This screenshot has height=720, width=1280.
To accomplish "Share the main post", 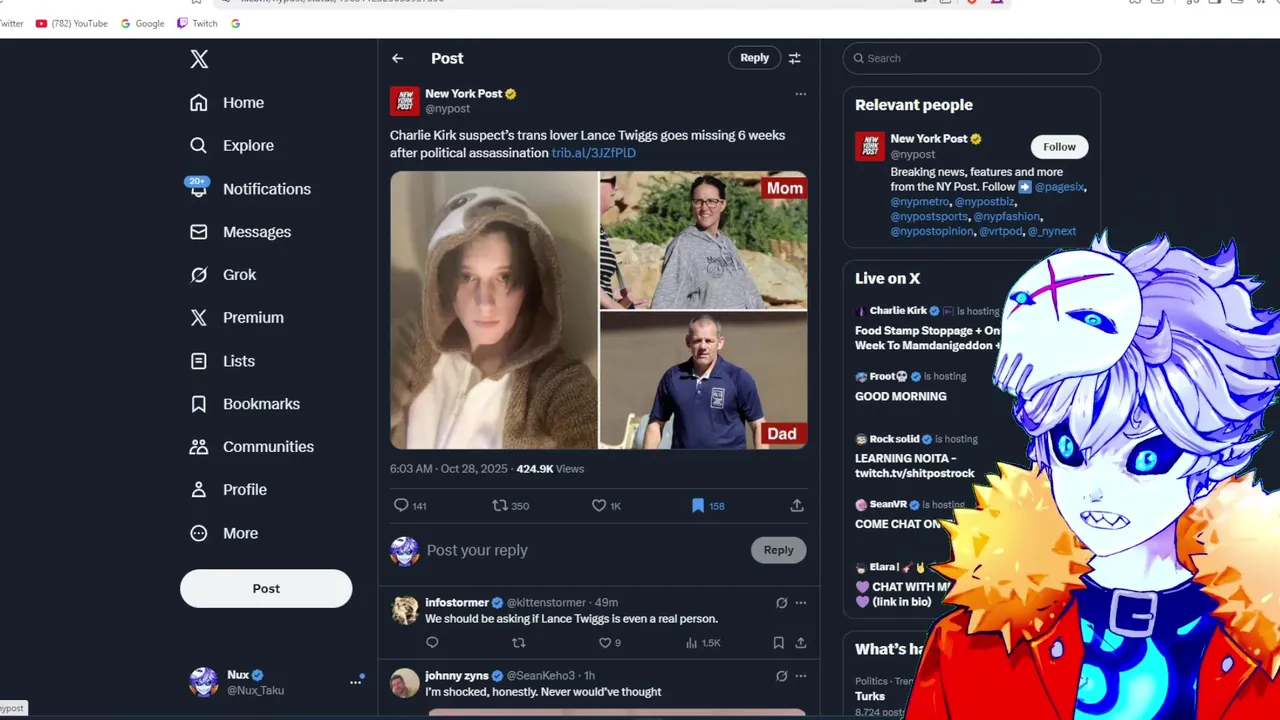I will tap(797, 506).
